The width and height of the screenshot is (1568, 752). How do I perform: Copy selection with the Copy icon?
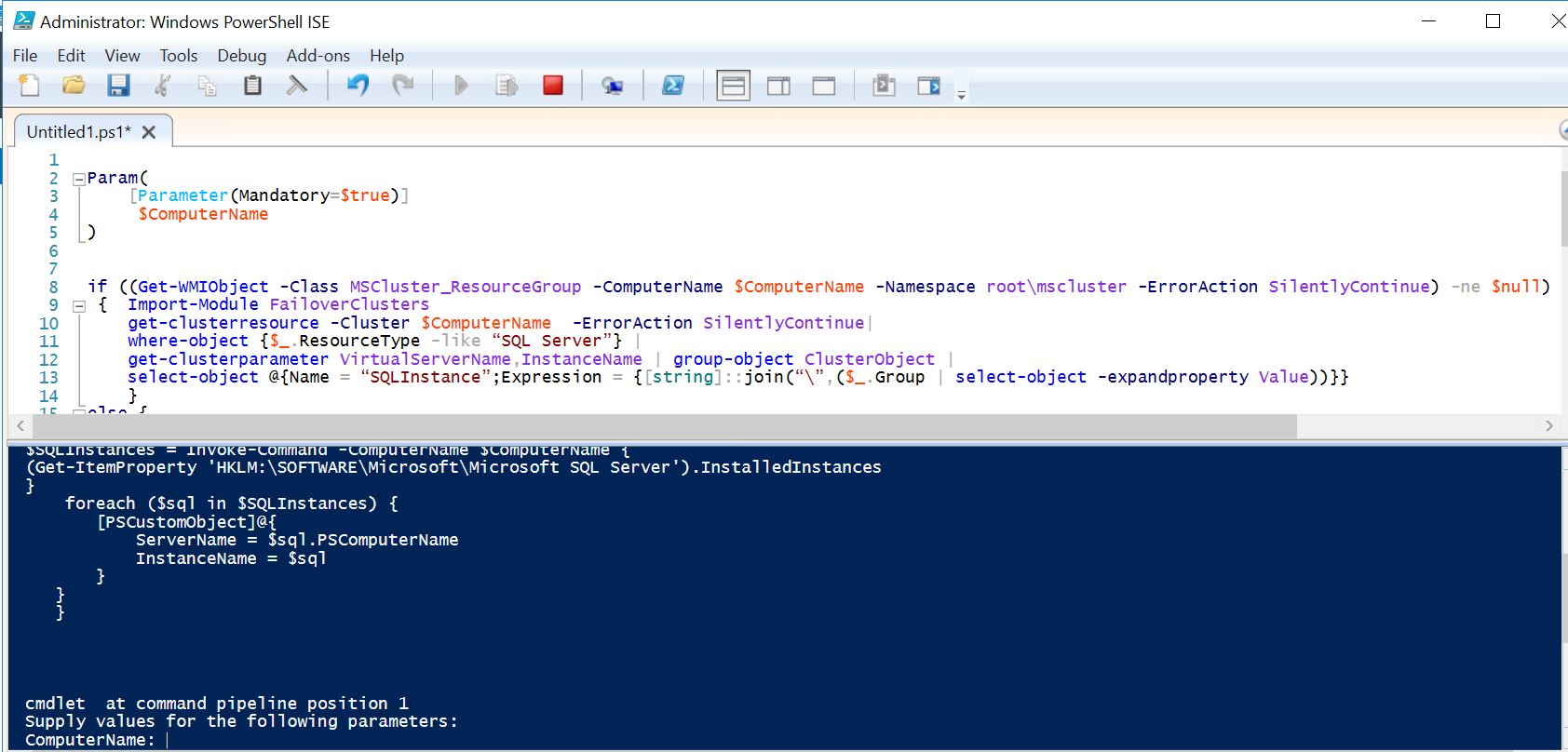207,86
